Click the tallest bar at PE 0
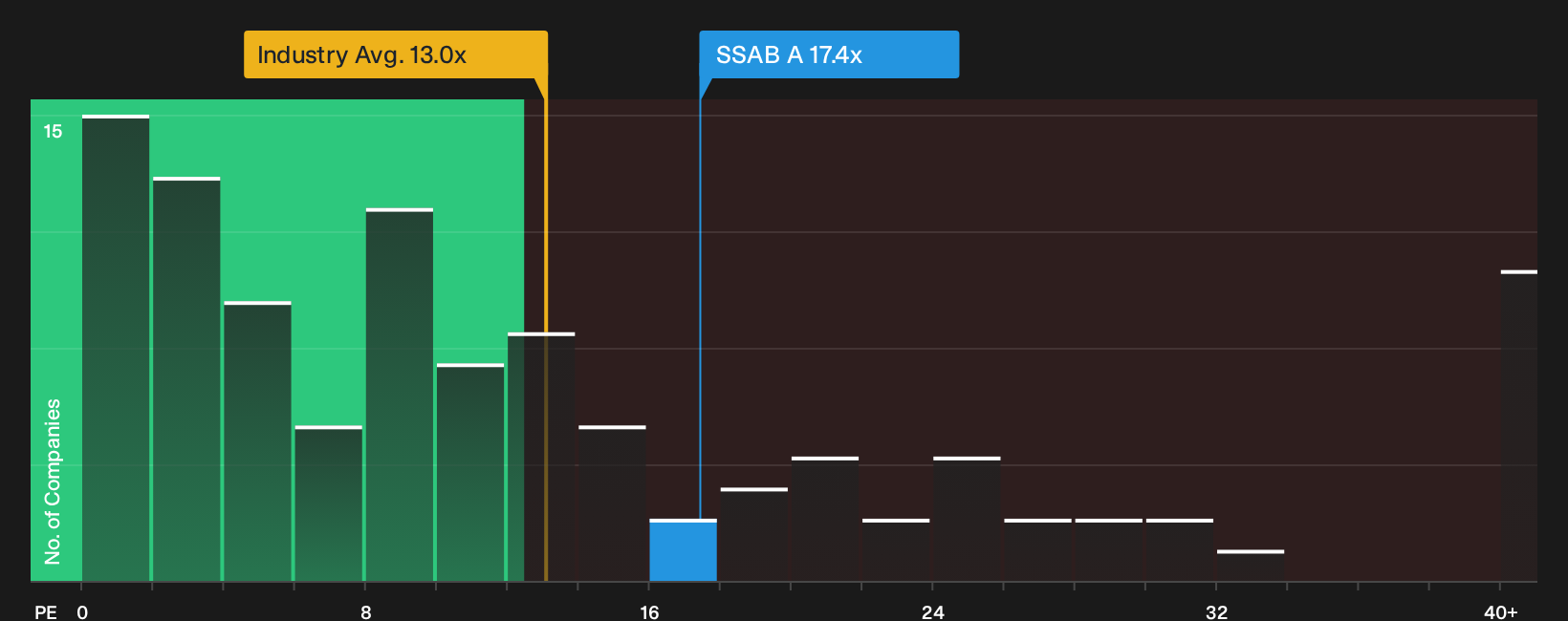The height and width of the screenshot is (621, 1568). tap(116, 348)
